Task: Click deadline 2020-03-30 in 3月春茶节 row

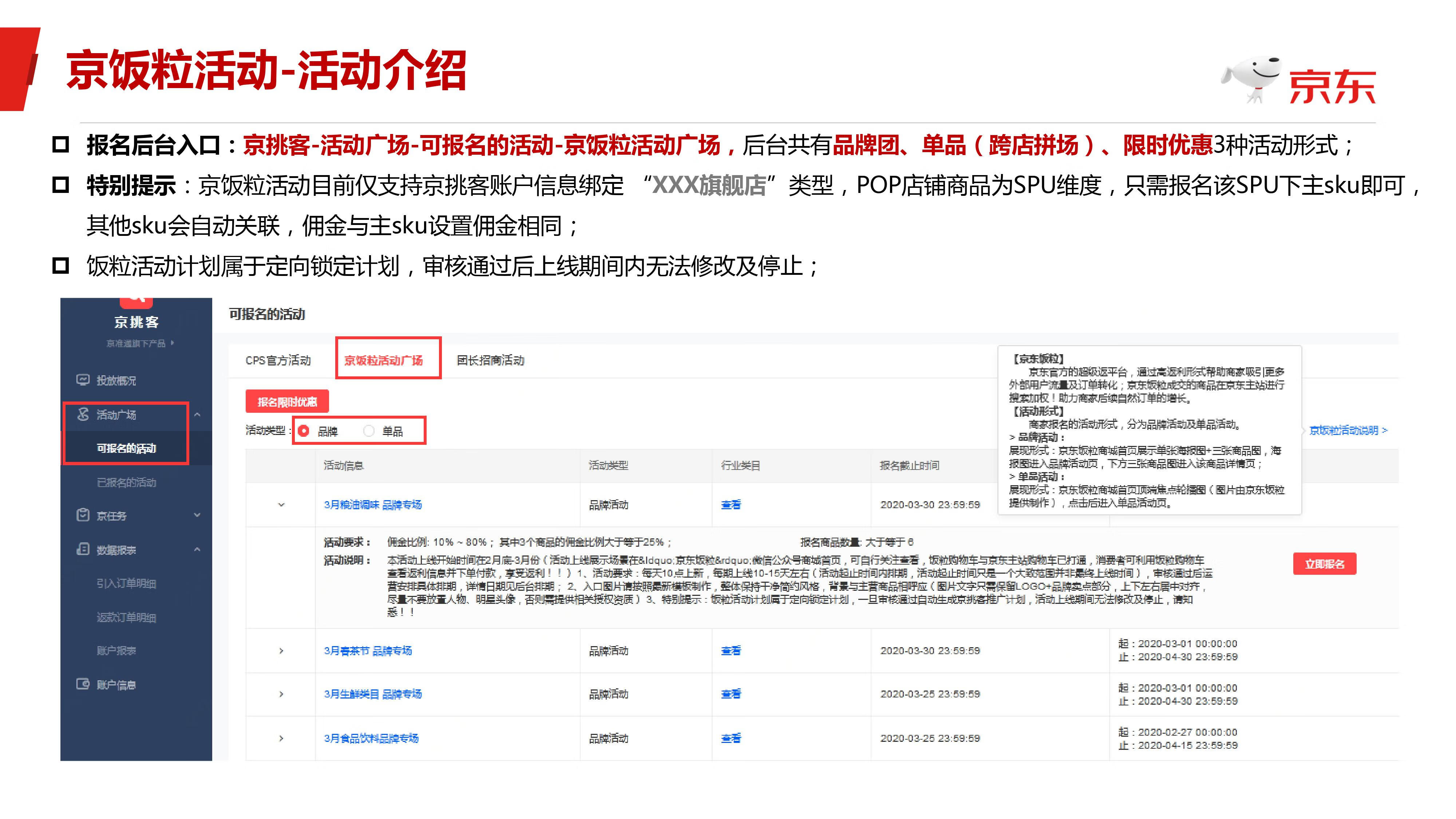Action: pyautogui.click(x=930, y=650)
